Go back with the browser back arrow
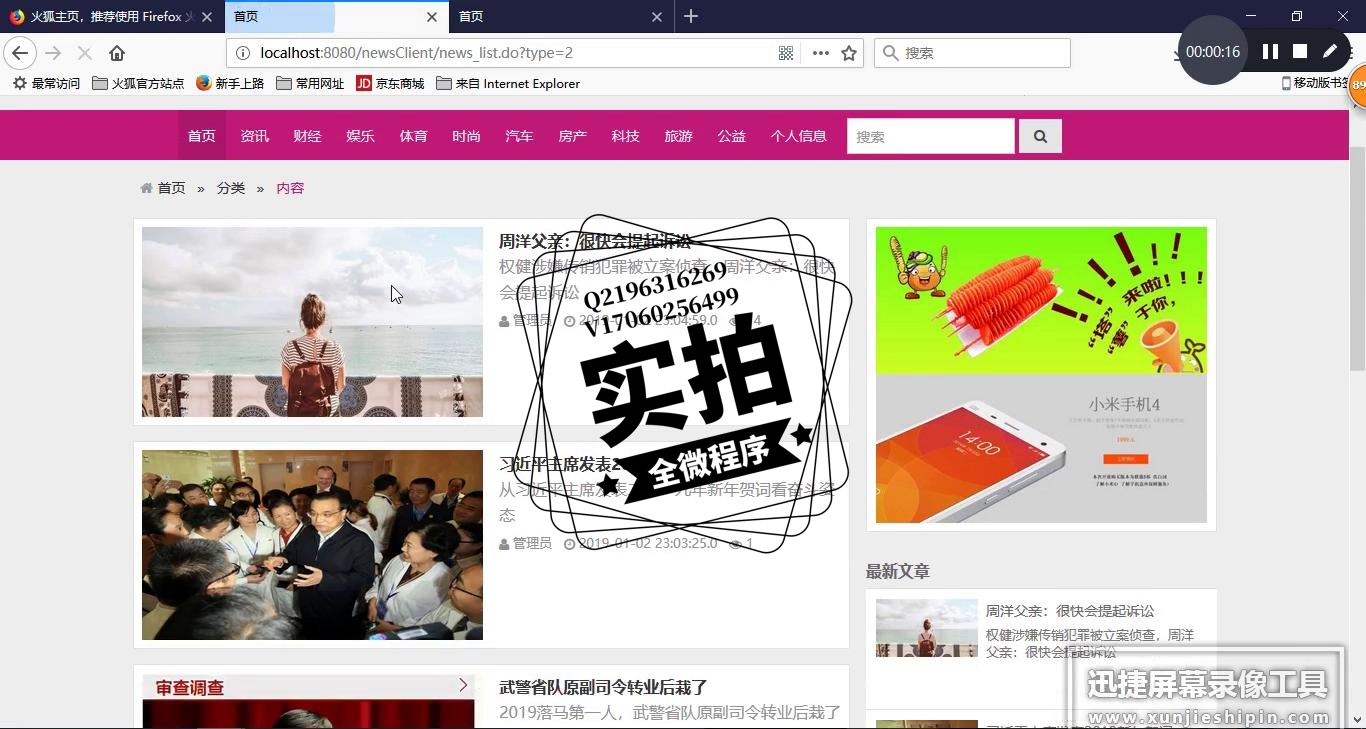Screen dimensions: 1366x729 (20, 53)
